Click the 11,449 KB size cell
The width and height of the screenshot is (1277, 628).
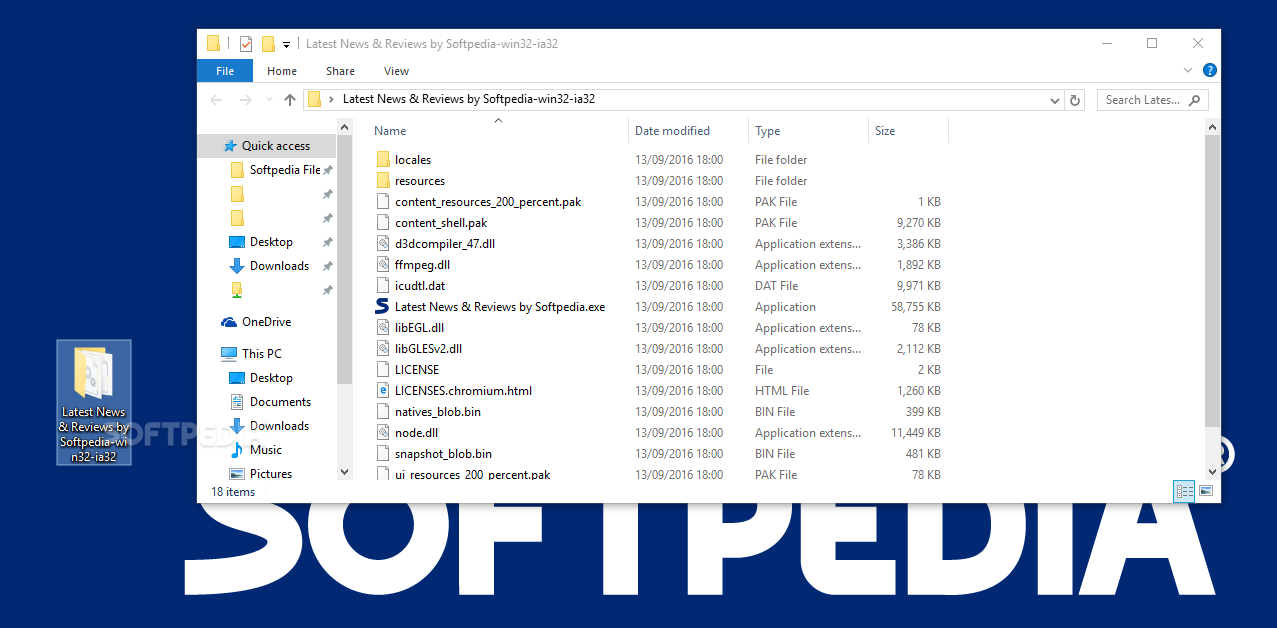[x=915, y=433]
